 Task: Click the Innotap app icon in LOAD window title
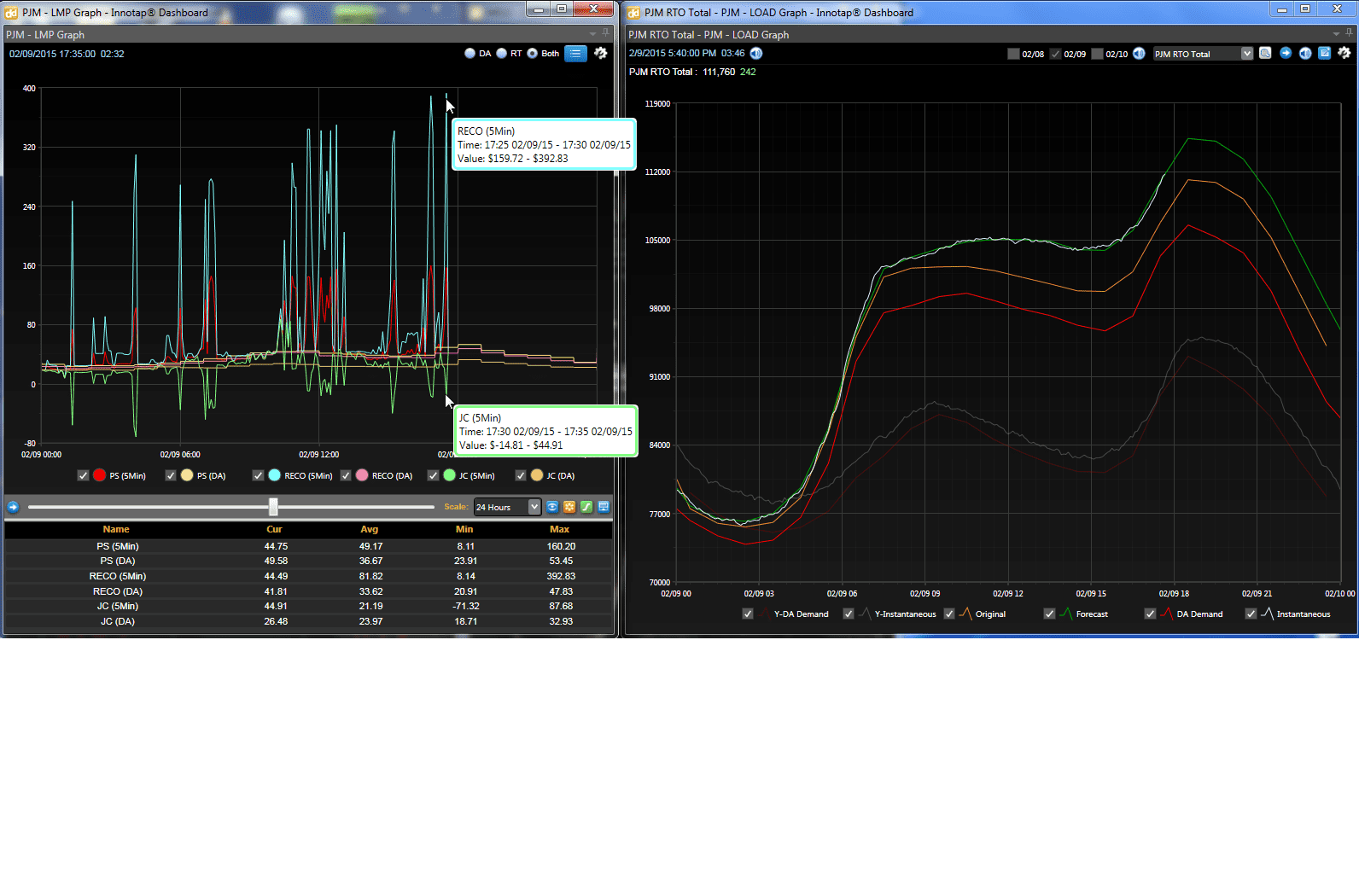pos(634,13)
